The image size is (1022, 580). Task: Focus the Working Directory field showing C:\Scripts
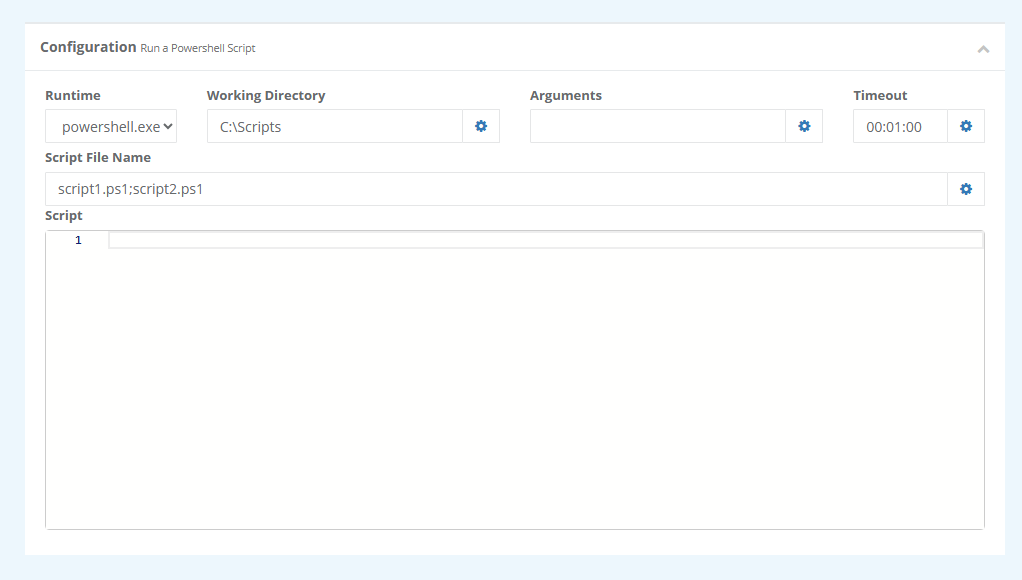coord(334,126)
